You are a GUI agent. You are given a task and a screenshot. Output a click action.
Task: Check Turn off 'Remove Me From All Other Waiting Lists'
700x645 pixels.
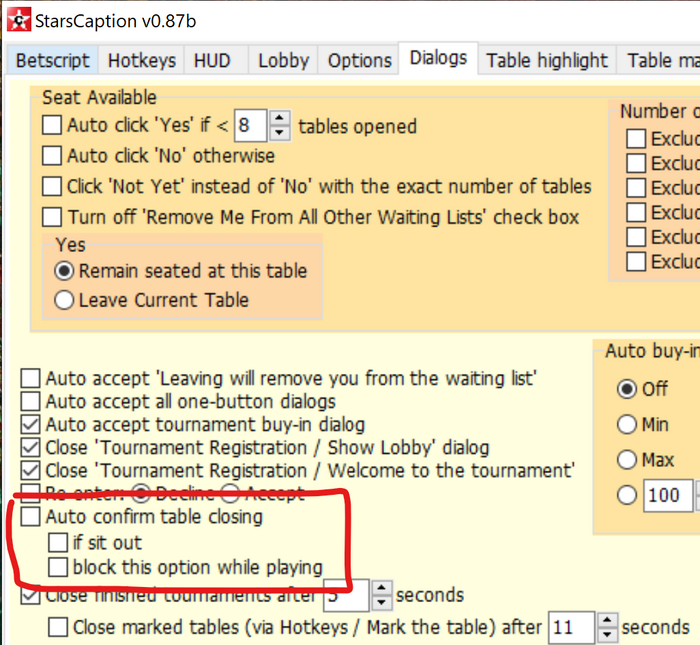(x=52, y=217)
